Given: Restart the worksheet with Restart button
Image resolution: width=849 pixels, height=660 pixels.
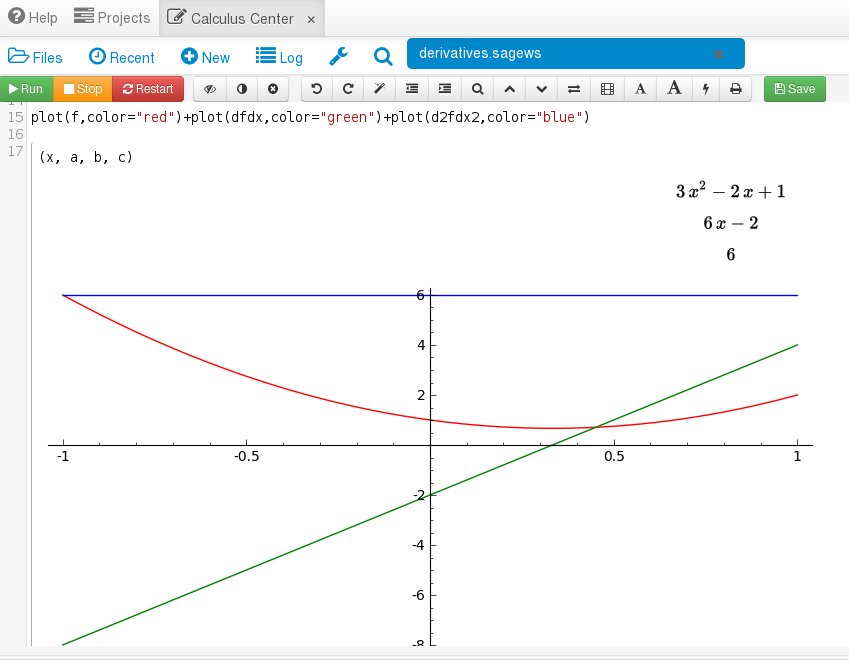Looking at the screenshot, I should click(x=148, y=89).
